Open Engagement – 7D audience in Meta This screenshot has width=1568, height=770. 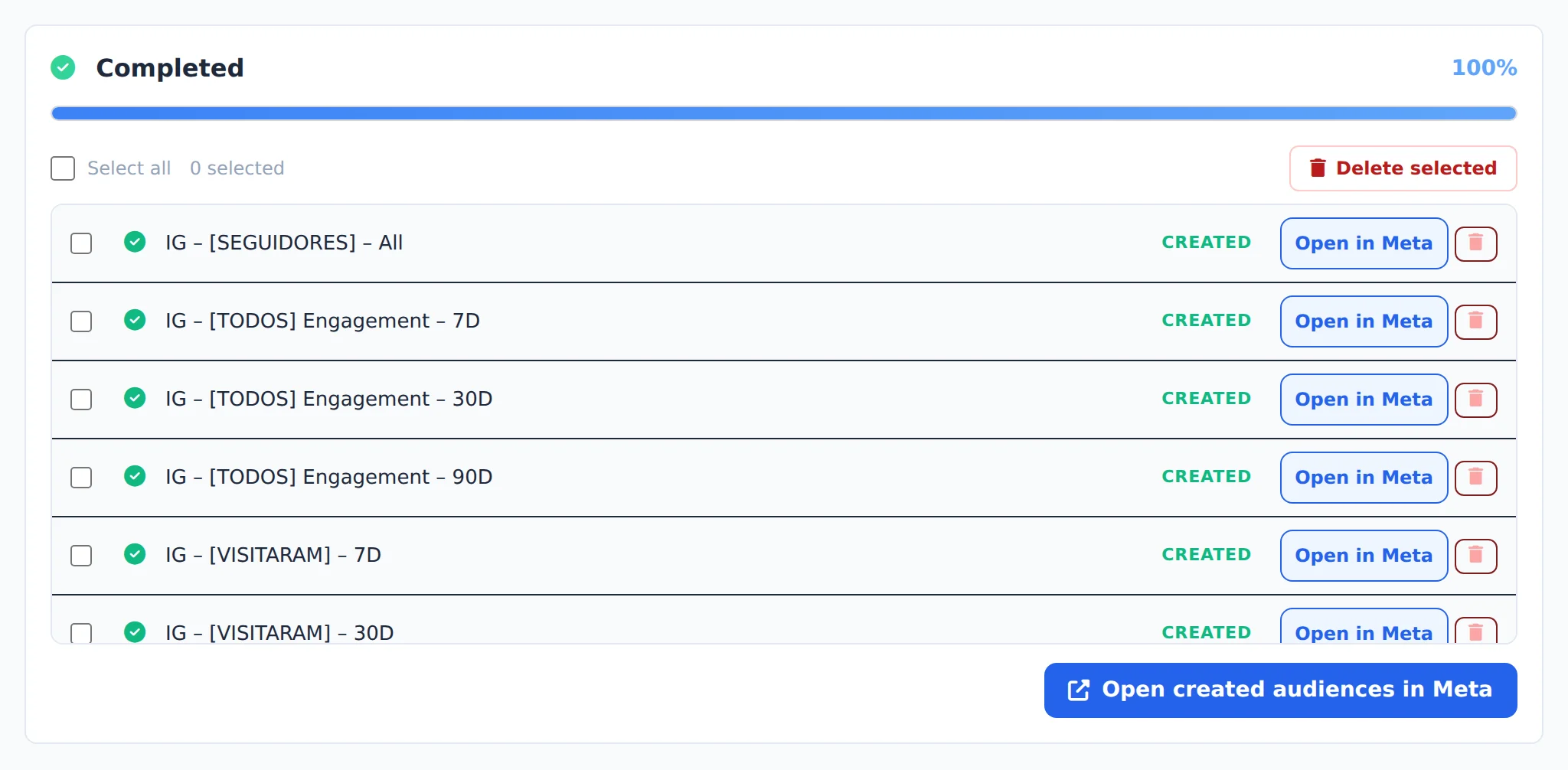click(x=1364, y=321)
